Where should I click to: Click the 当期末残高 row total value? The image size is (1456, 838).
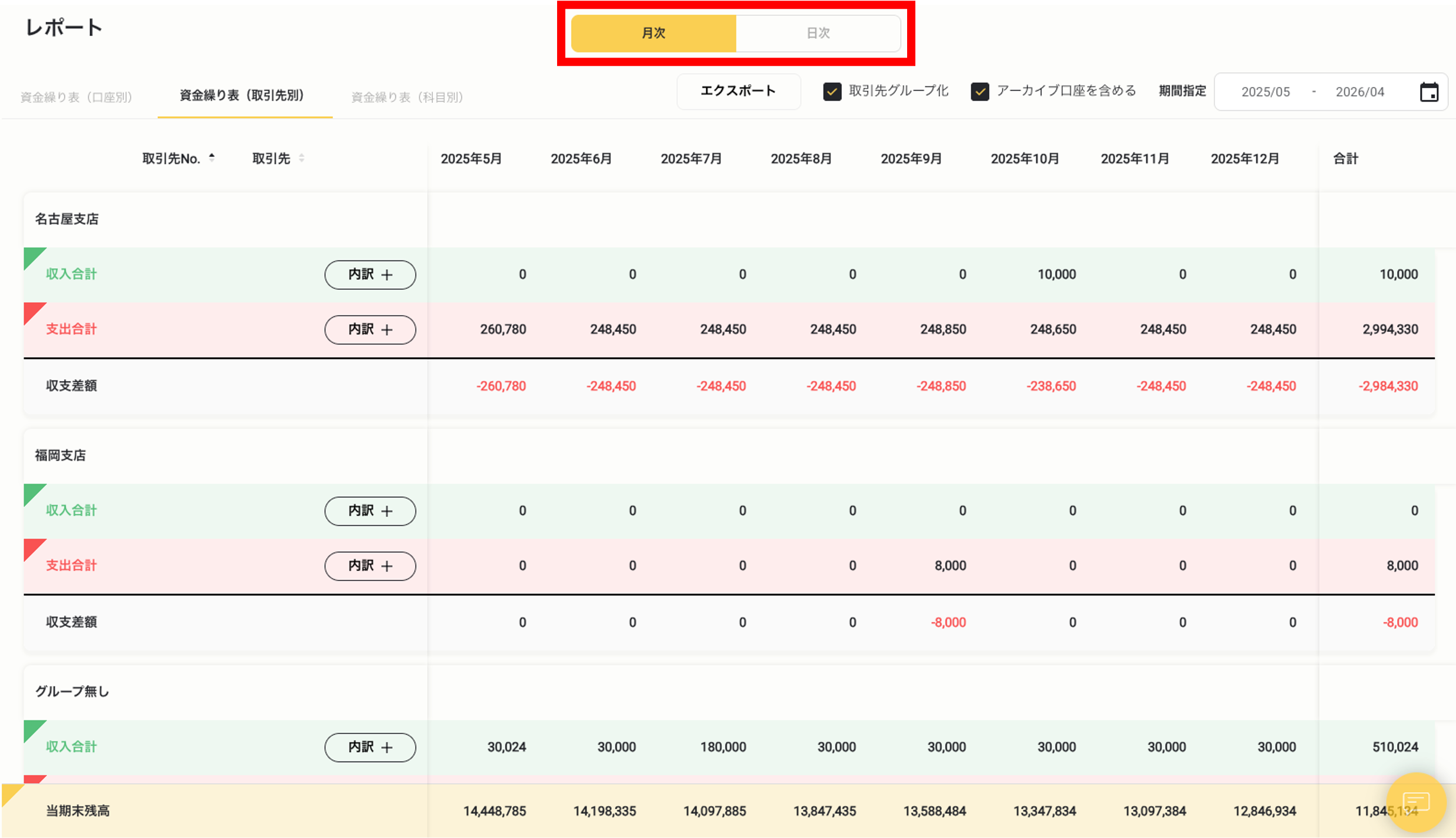1385,810
